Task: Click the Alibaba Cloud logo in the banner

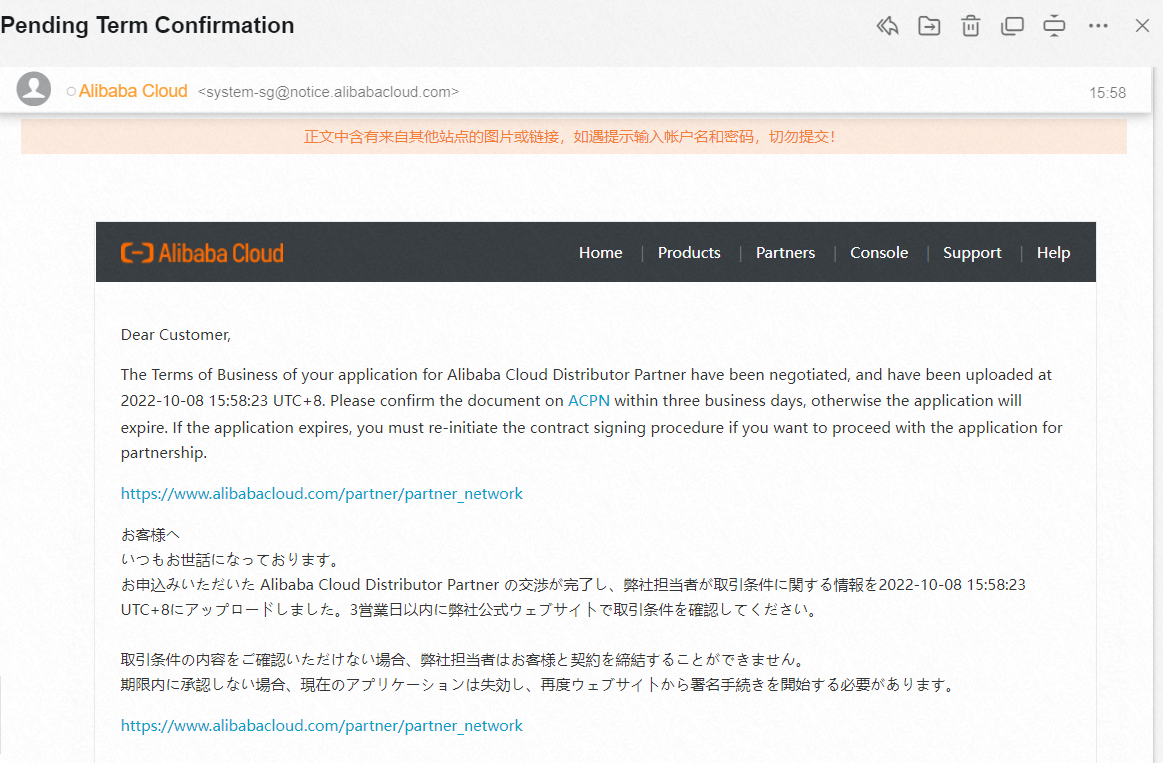Action: (x=202, y=253)
